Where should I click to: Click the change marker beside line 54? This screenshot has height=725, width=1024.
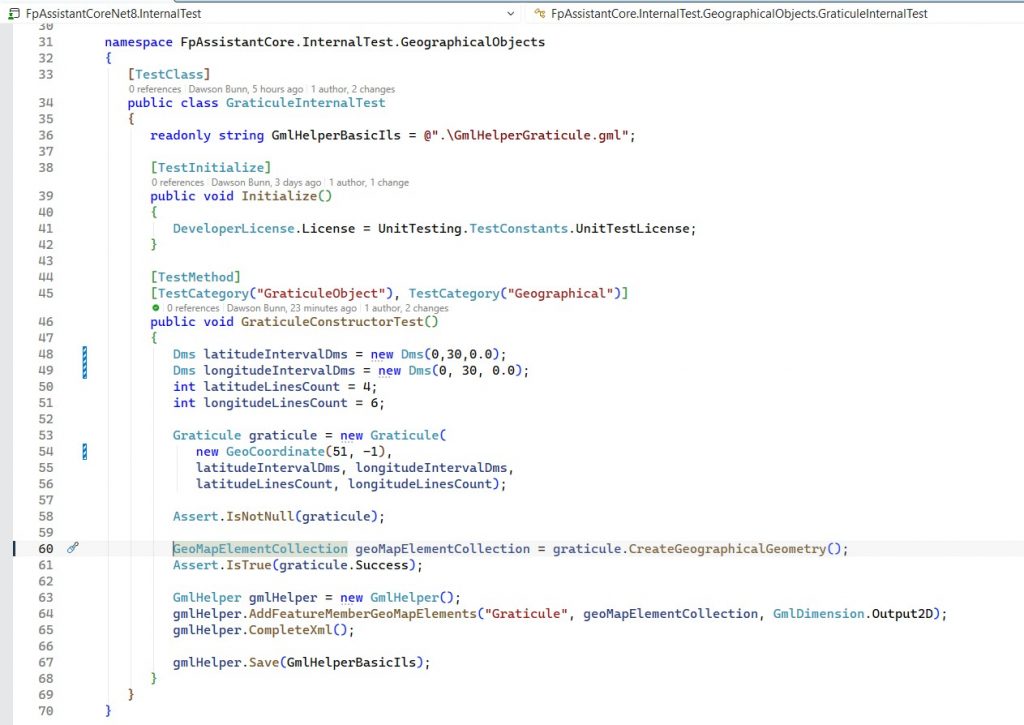[85, 452]
